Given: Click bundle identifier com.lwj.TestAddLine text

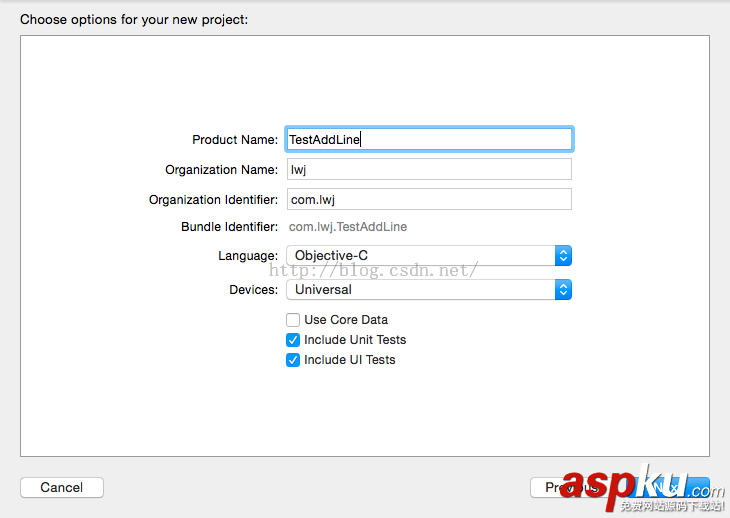Looking at the screenshot, I should pyautogui.click(x=348, y=227).
